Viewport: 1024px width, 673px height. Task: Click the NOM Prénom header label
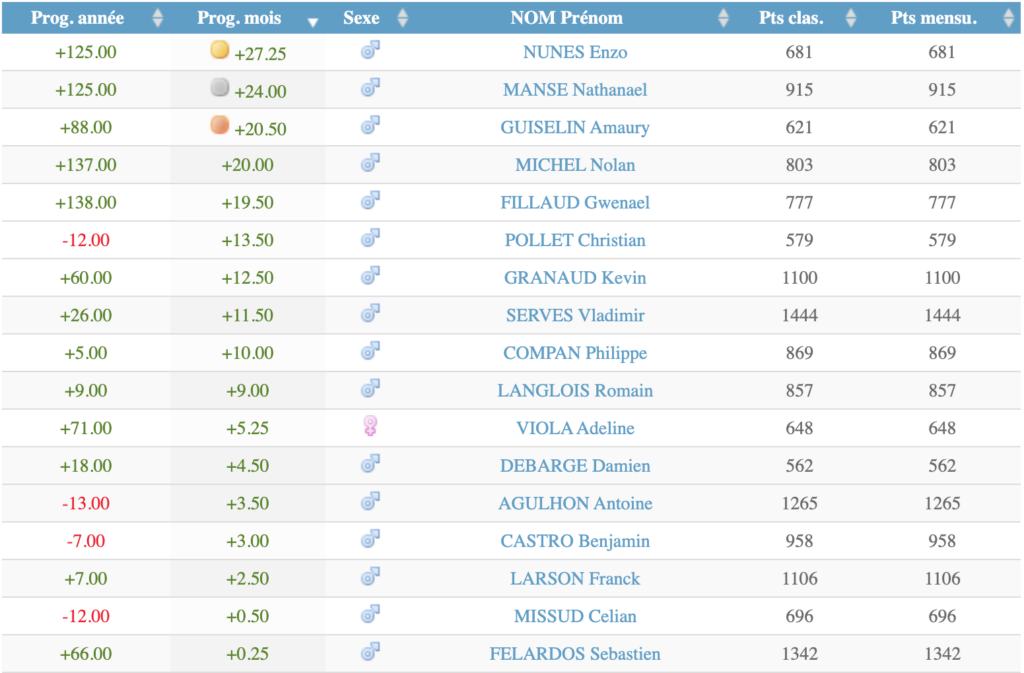(566, 18)
